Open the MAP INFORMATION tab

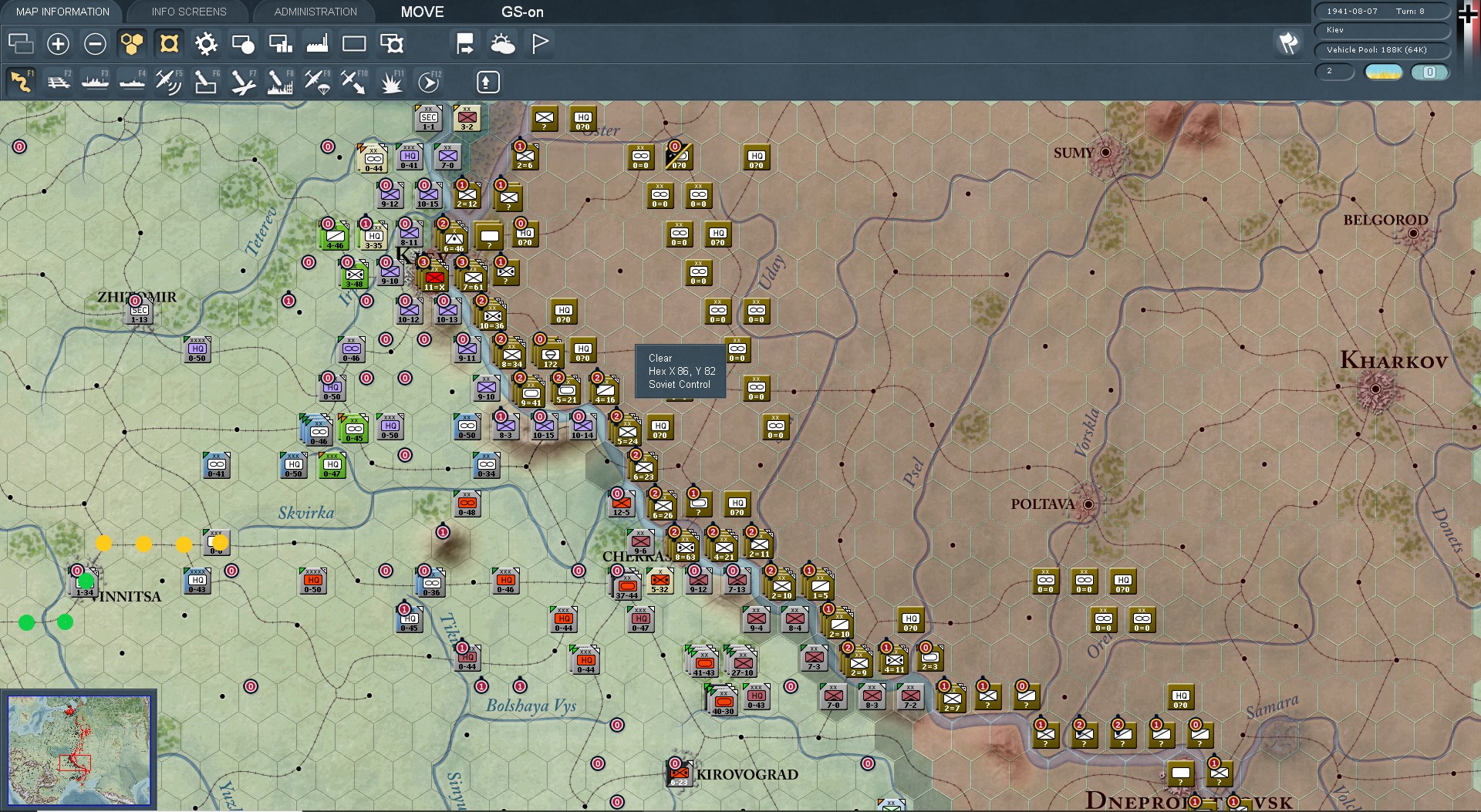(x=62, y=12)
